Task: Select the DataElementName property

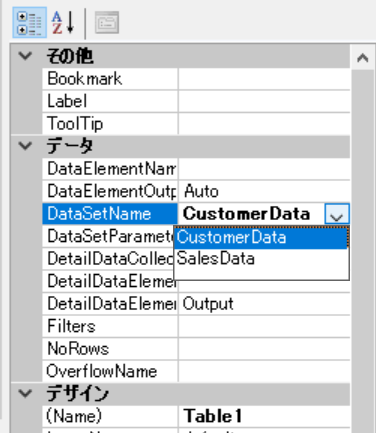Action: [110, 169]
